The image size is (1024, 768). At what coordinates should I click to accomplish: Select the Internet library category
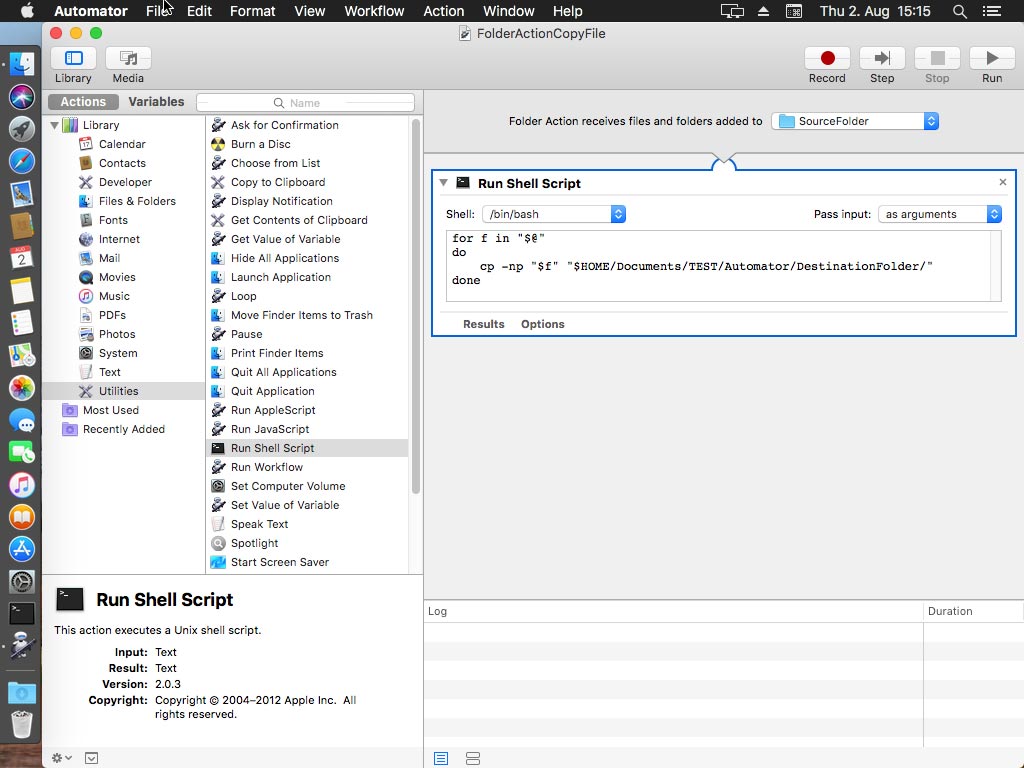(x=119, y=239)
